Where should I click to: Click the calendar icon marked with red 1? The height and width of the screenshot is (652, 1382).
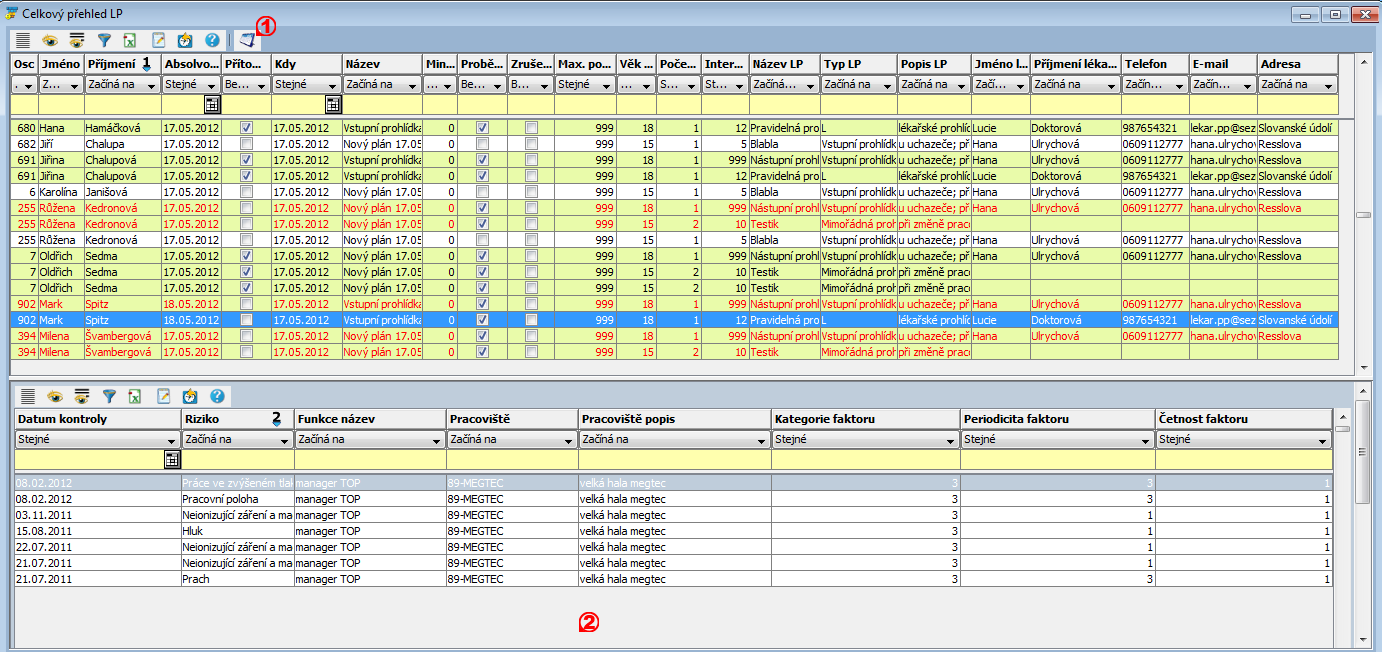click(x=246, y=41)
